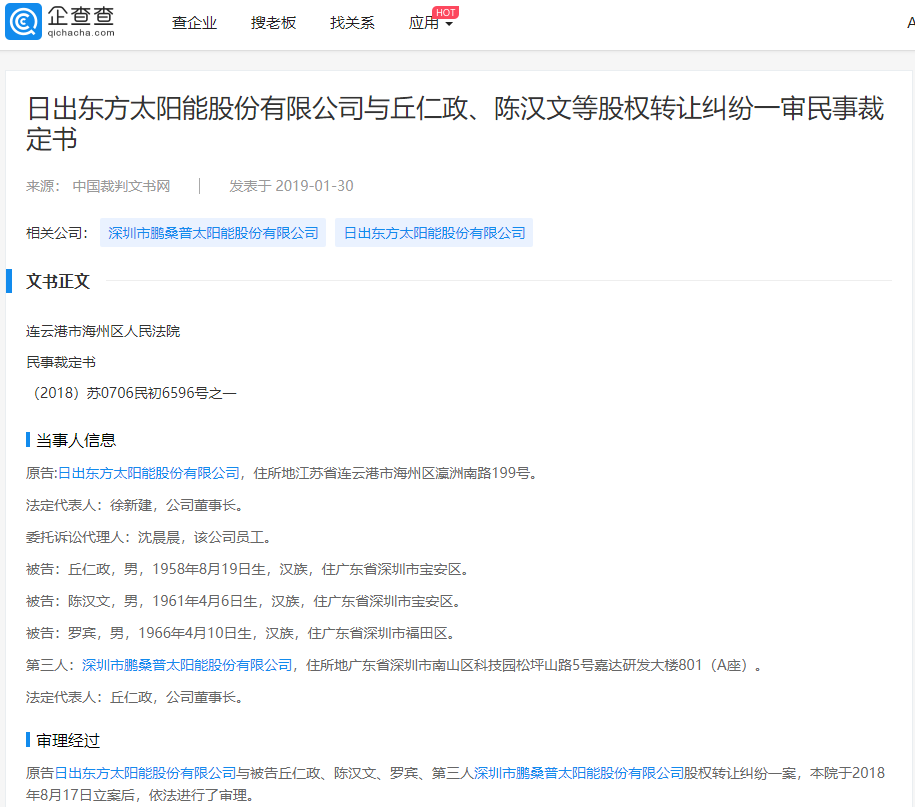The height and width of the screenshot is (807, 915).
Task: Click the line 法定代表人:丘仁政
Action: tap(134, 697)
